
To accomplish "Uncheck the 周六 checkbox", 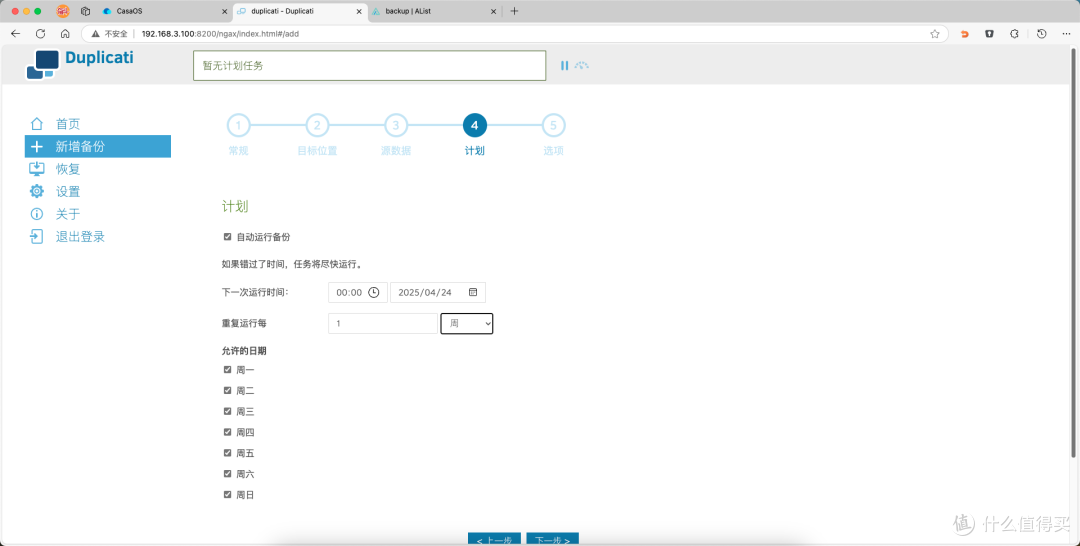I will click(227, 474).
